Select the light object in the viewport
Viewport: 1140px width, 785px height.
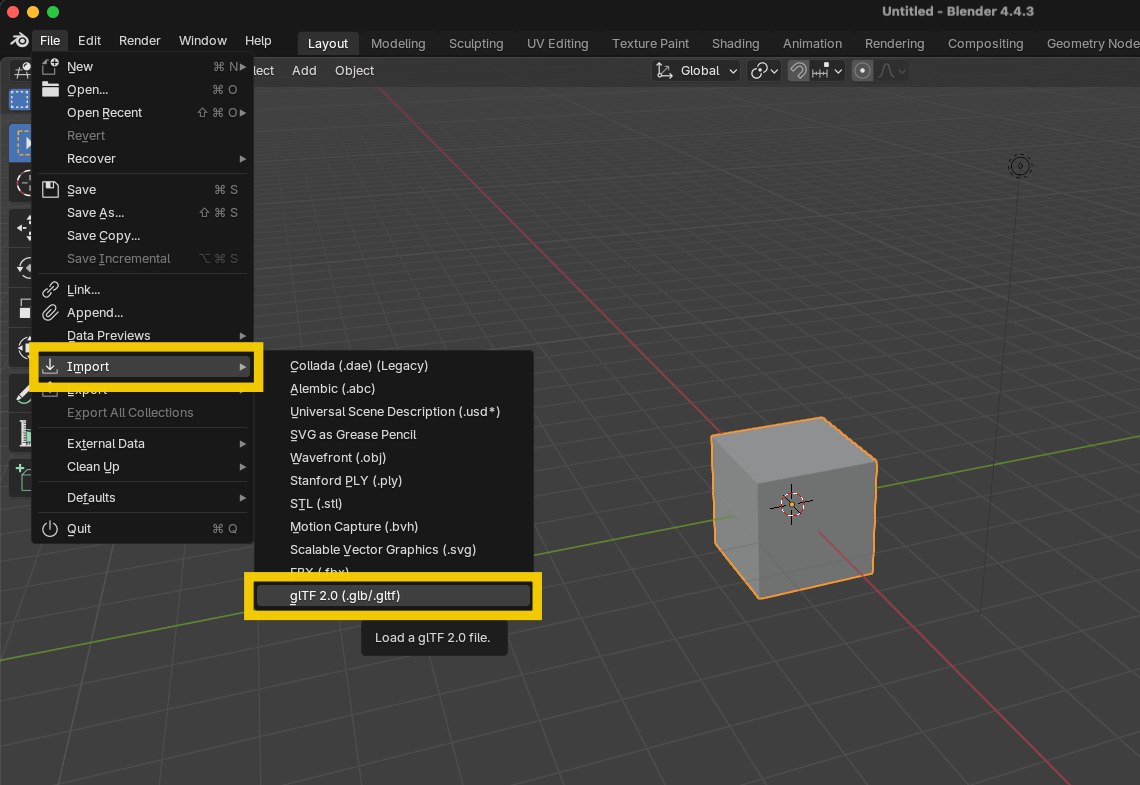(1020, 166)
